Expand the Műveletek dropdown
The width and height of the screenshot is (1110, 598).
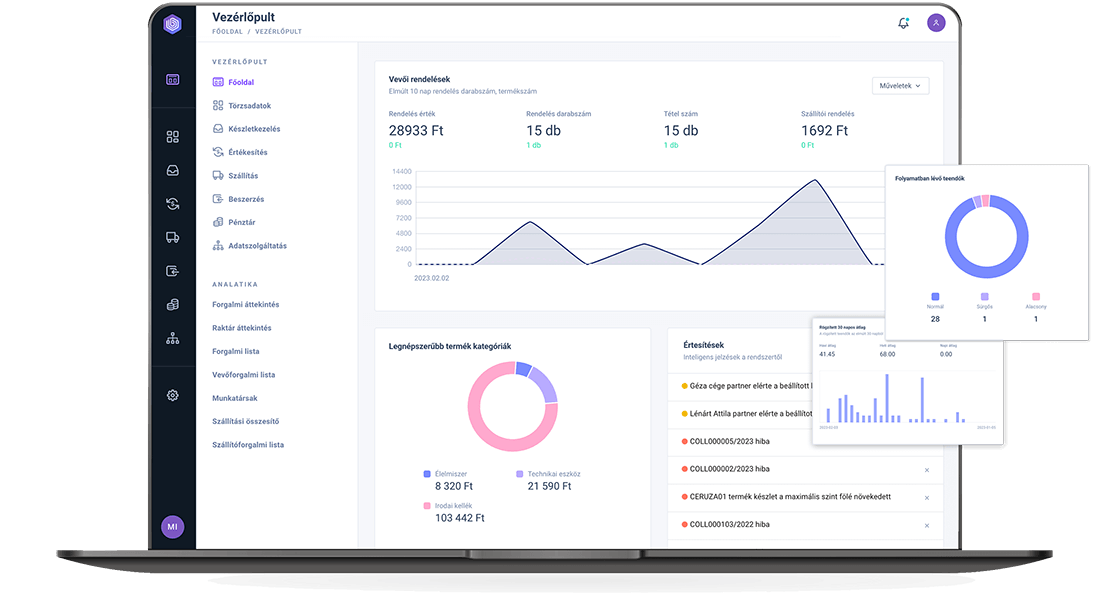point(900,86)
